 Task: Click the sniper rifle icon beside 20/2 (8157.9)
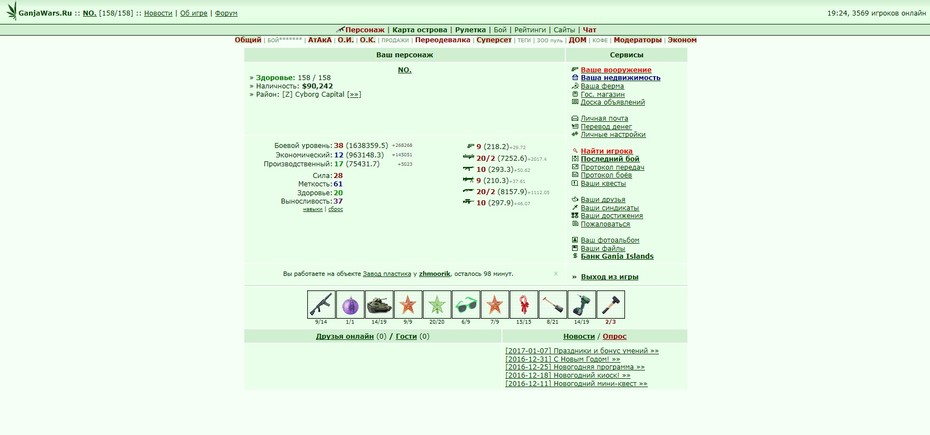tap(469, 190)
